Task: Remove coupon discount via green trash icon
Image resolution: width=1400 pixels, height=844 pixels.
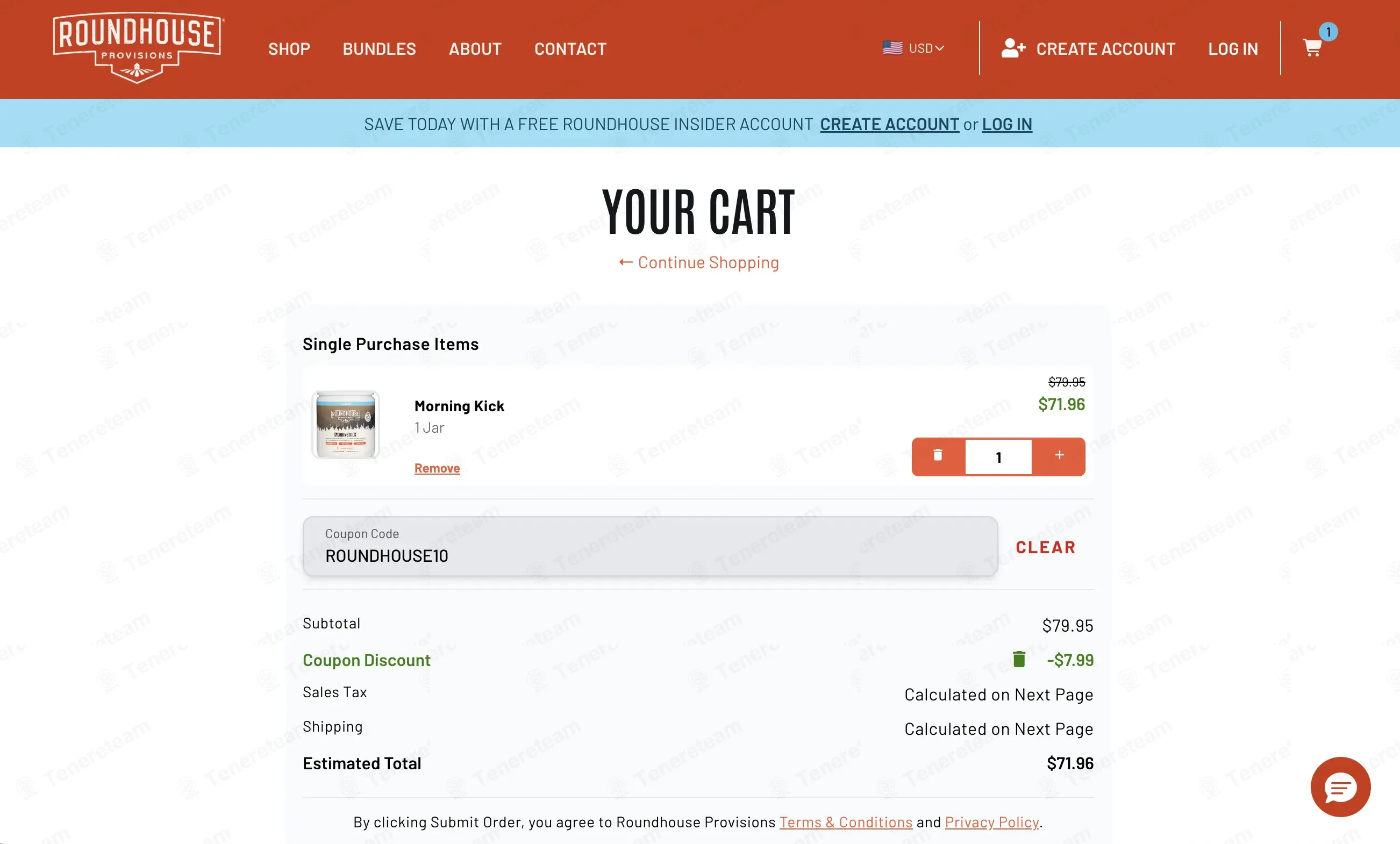Action: coord(1019,659)
